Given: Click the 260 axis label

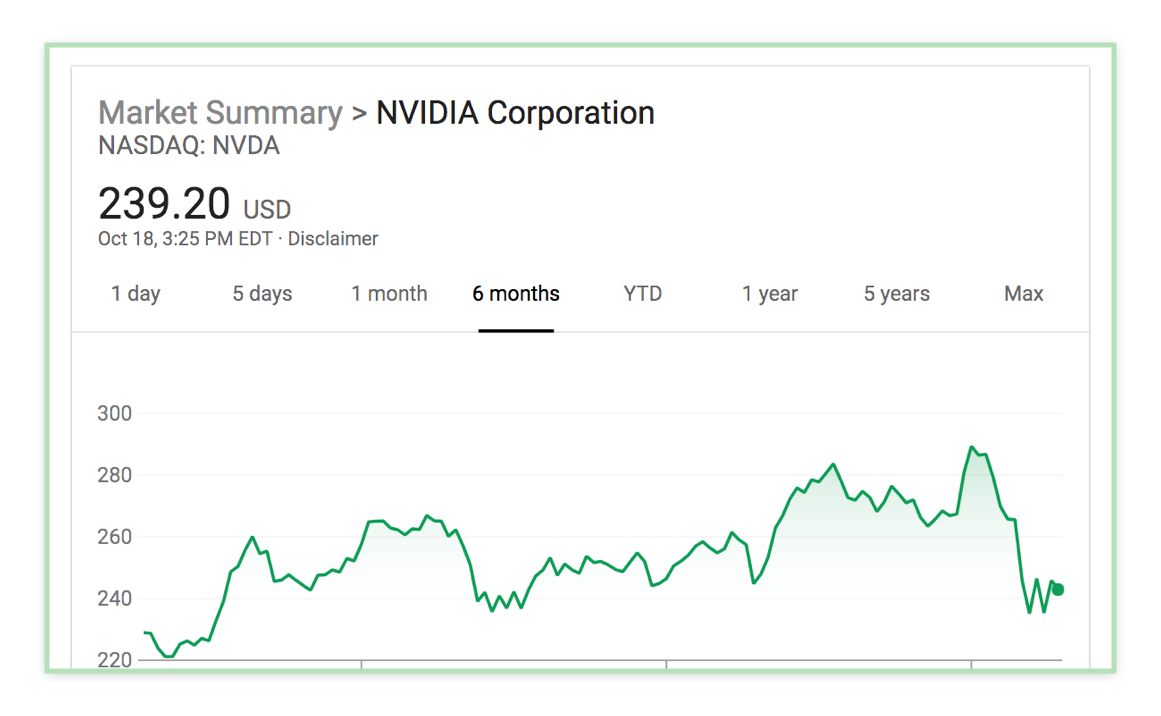Looking at the screenshot, I should 115,537.
